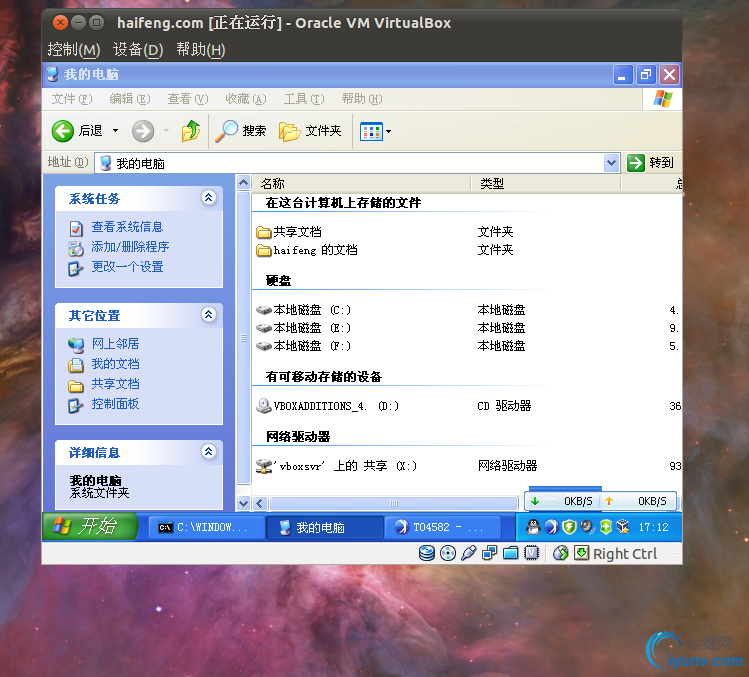This screenshot has height=677, width=749.
Task: Click the green shield tray icon
Action: click(569, 527)
